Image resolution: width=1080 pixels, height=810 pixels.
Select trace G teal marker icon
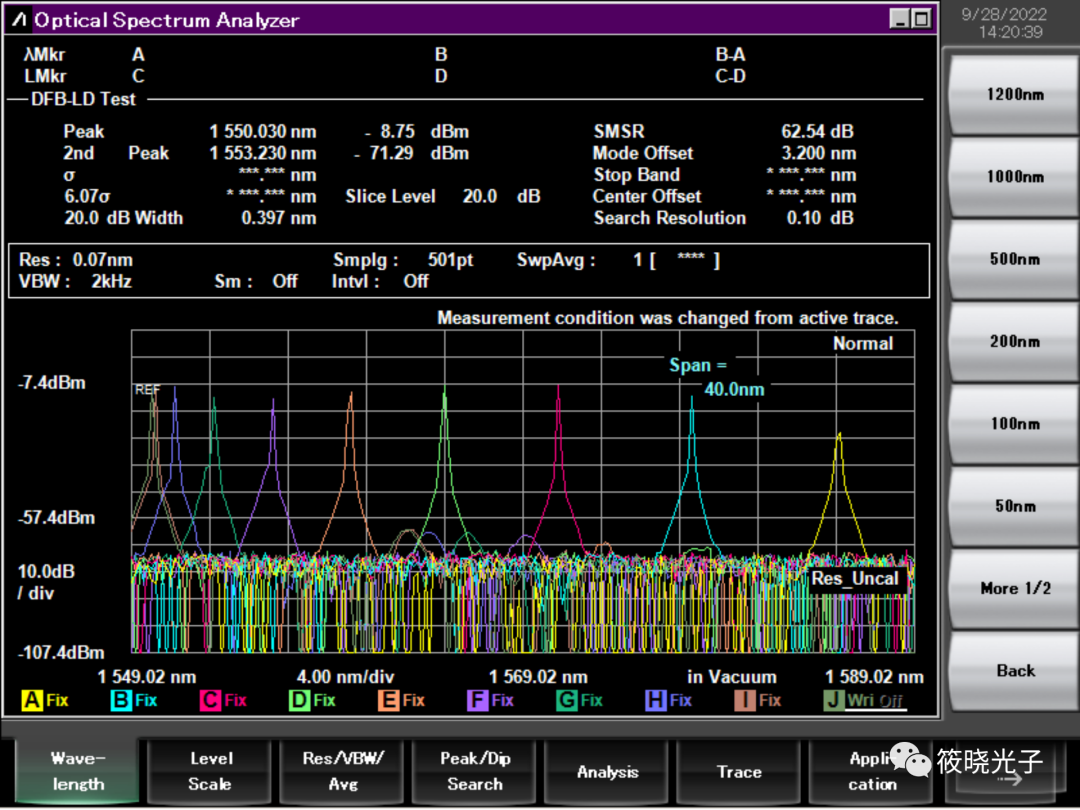(566, 701)
